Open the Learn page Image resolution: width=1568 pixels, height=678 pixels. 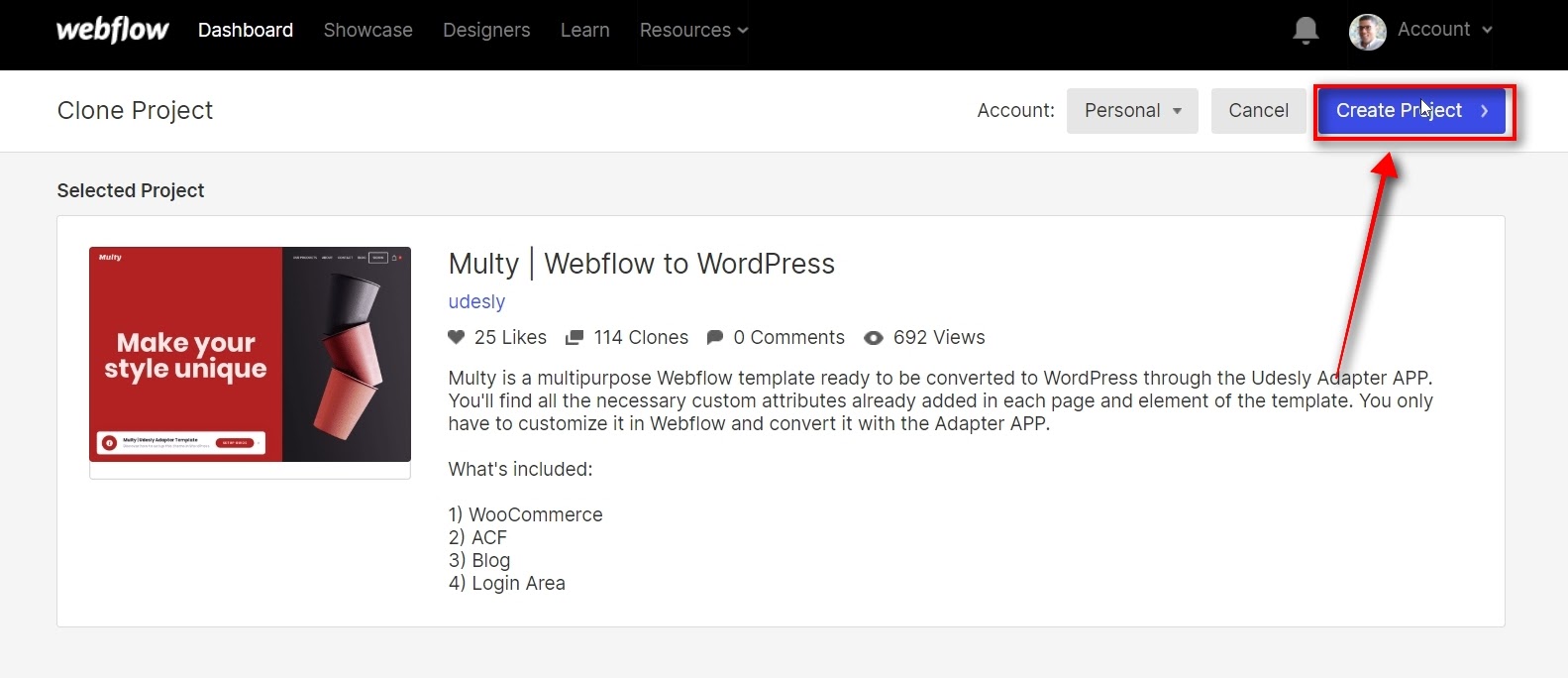pyautogui.click(x=585, y=31)
